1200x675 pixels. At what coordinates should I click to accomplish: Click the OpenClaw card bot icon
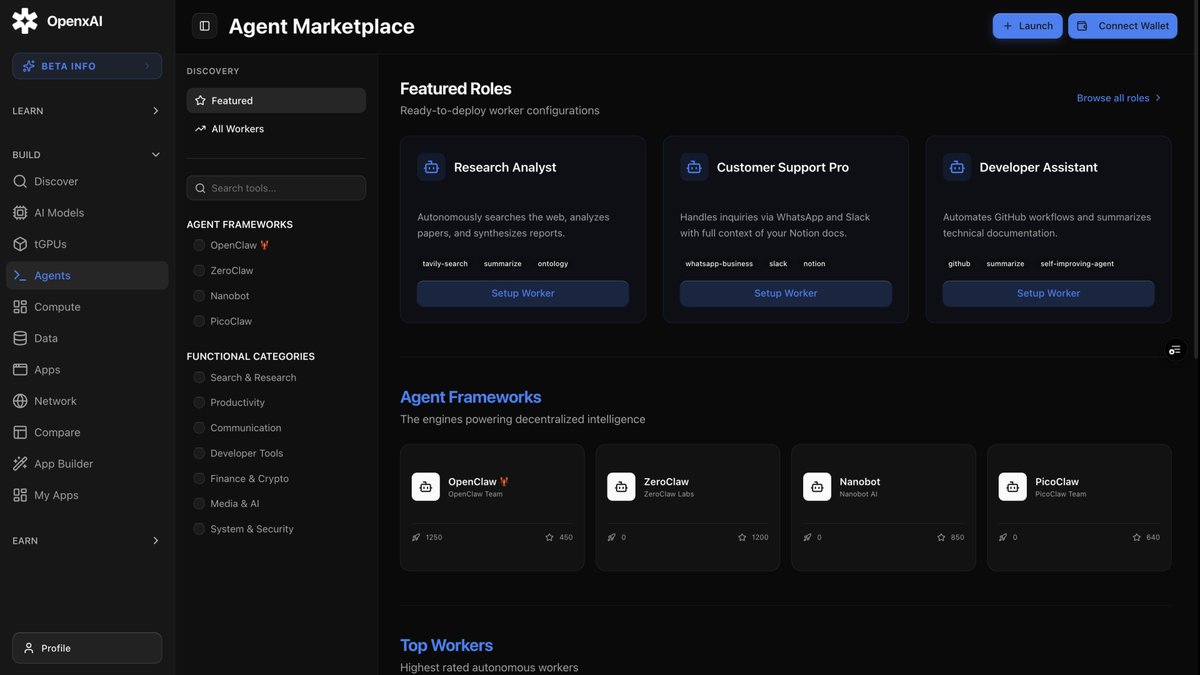pyautogui.click(x=426, y=487)
